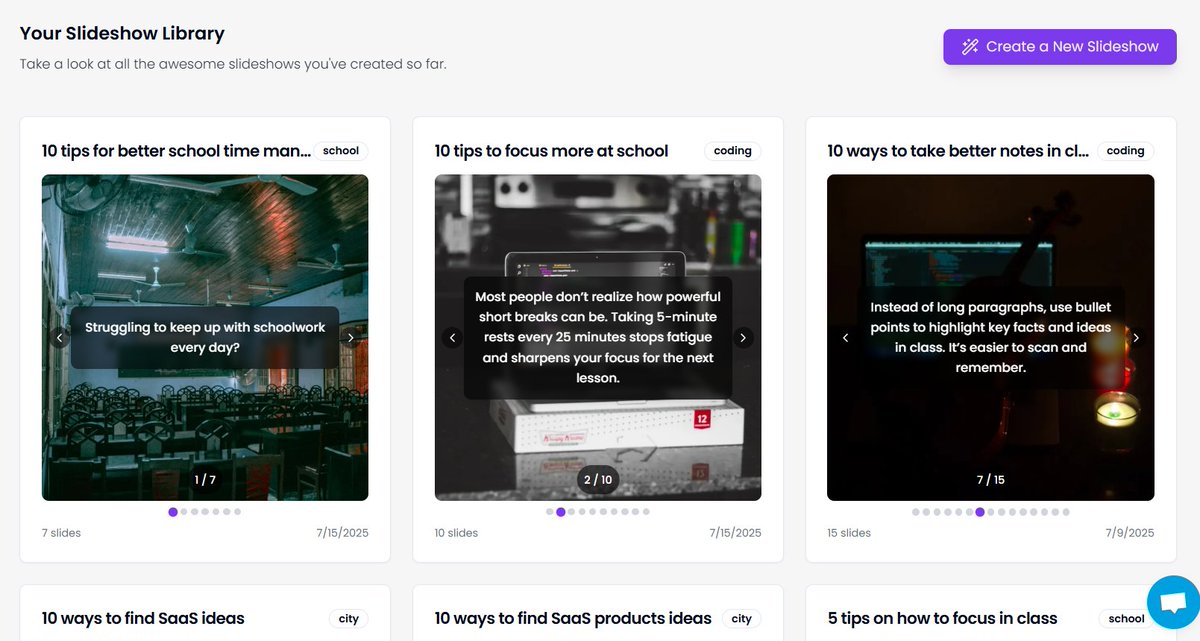Image resolution: width=1200 pixels, height=641 pixels.
Task: Click the coding tag on better notes card
Action: pos(1125,151)
